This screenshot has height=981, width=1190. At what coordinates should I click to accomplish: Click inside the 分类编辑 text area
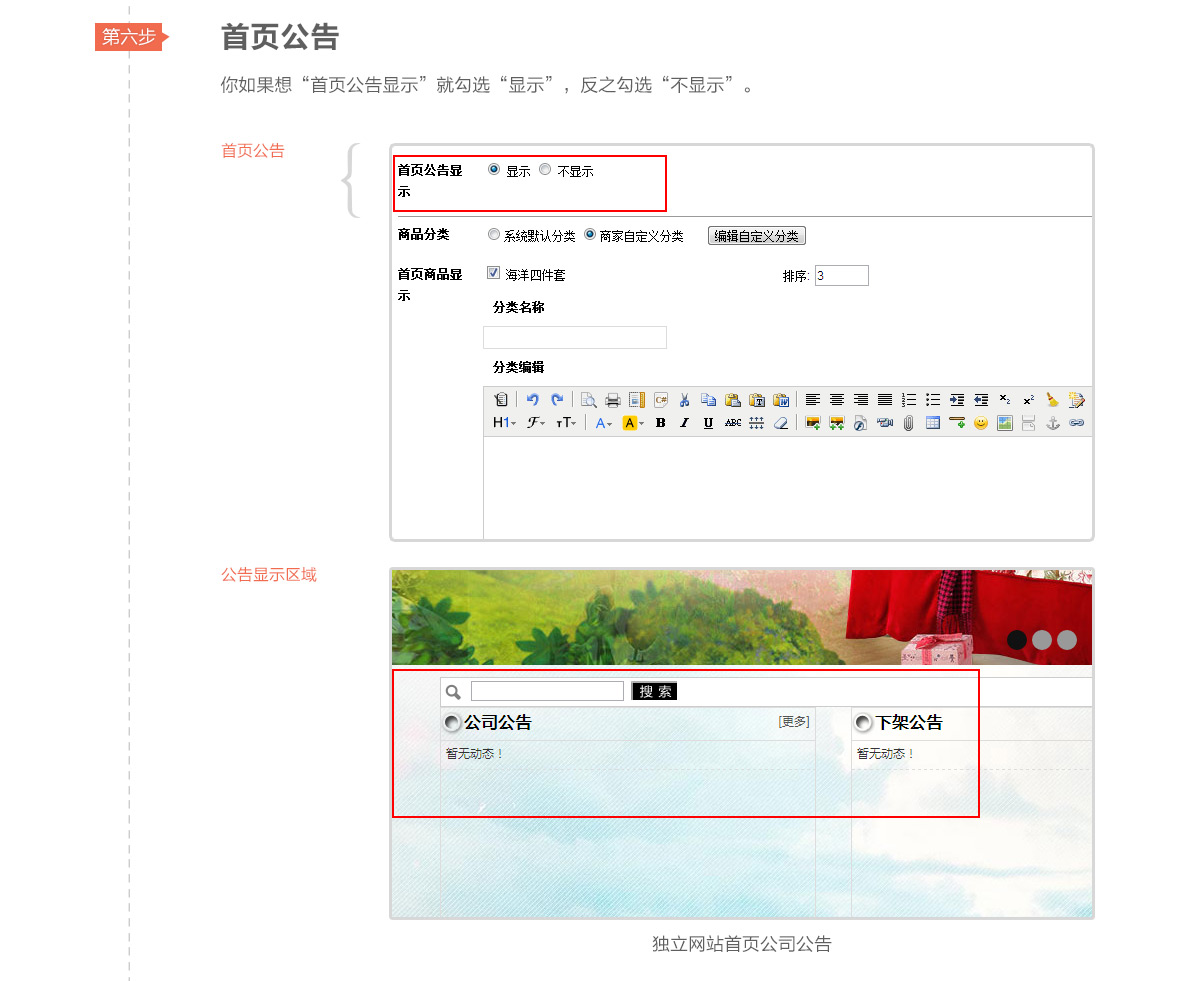[788, 487]
